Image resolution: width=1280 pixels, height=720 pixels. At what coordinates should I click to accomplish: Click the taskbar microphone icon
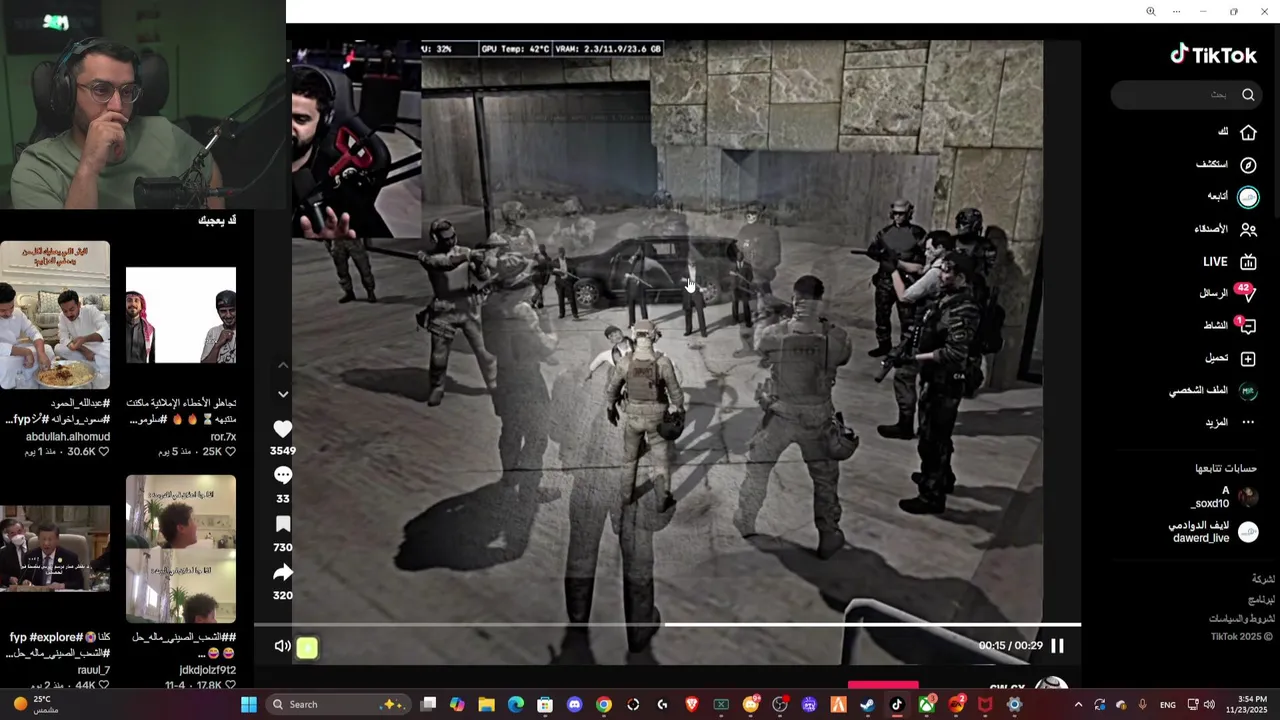[x=1142, y=705]
